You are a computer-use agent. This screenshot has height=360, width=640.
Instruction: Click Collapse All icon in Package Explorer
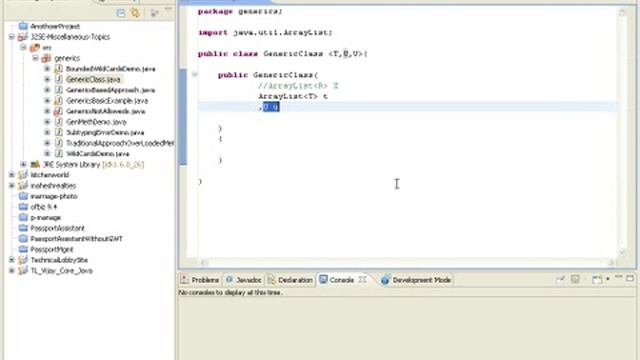pyautogui.click(x=121, y=13)
